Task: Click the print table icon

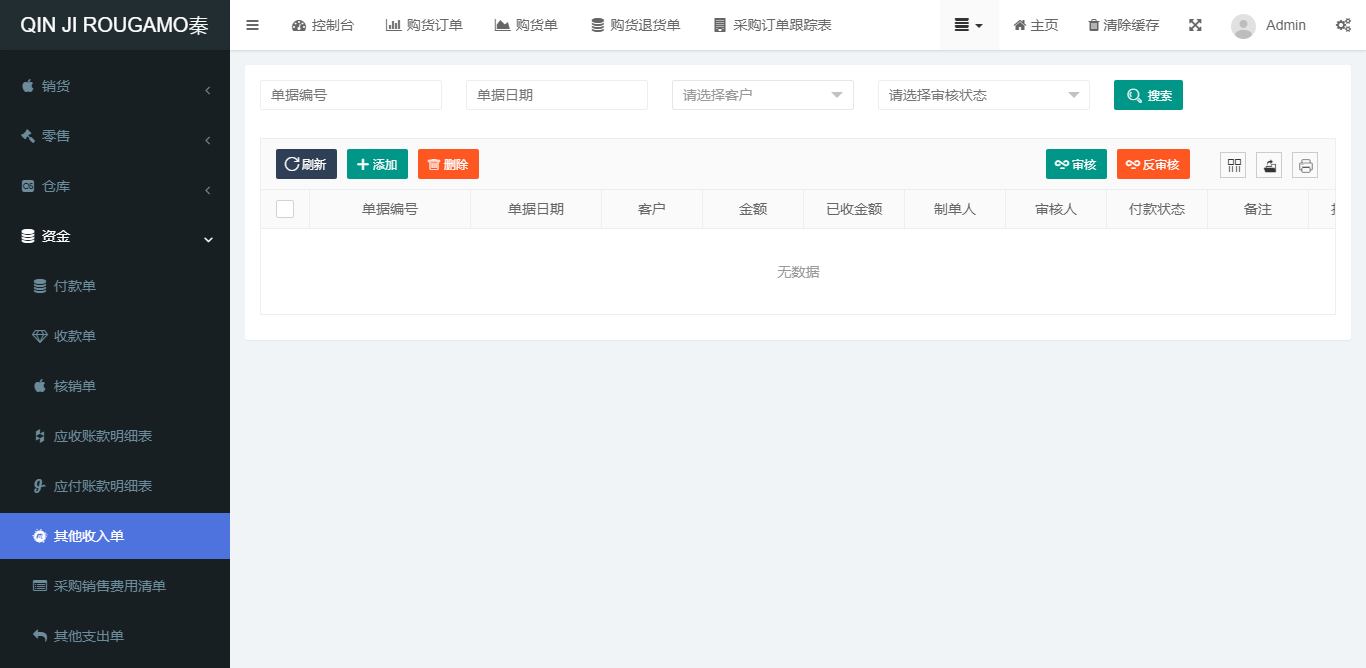Action: coord(1305,165)
